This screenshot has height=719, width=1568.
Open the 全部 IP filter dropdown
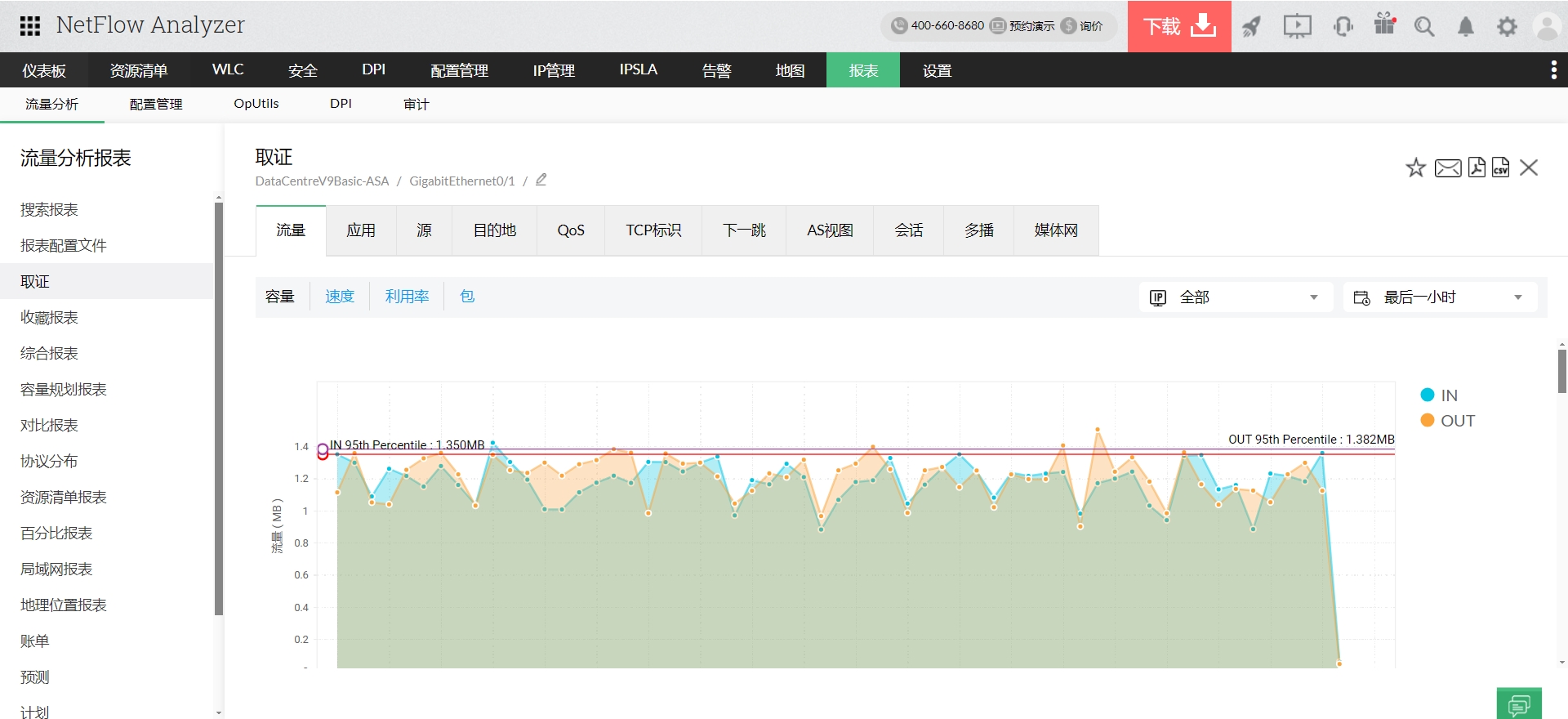pyautogui.click(x=1235, y=297)
